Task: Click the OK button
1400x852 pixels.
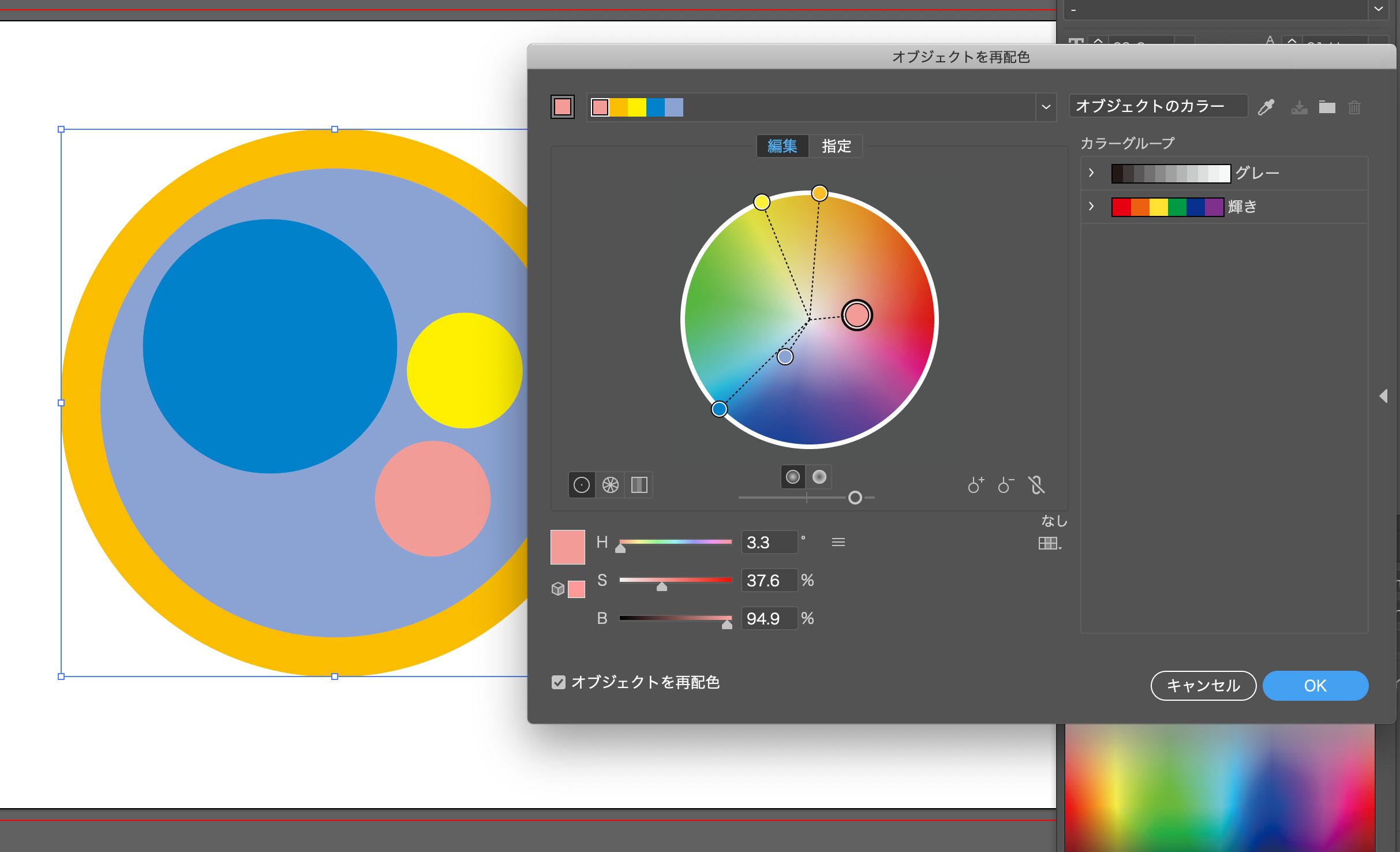Action: click(1315, 686)
